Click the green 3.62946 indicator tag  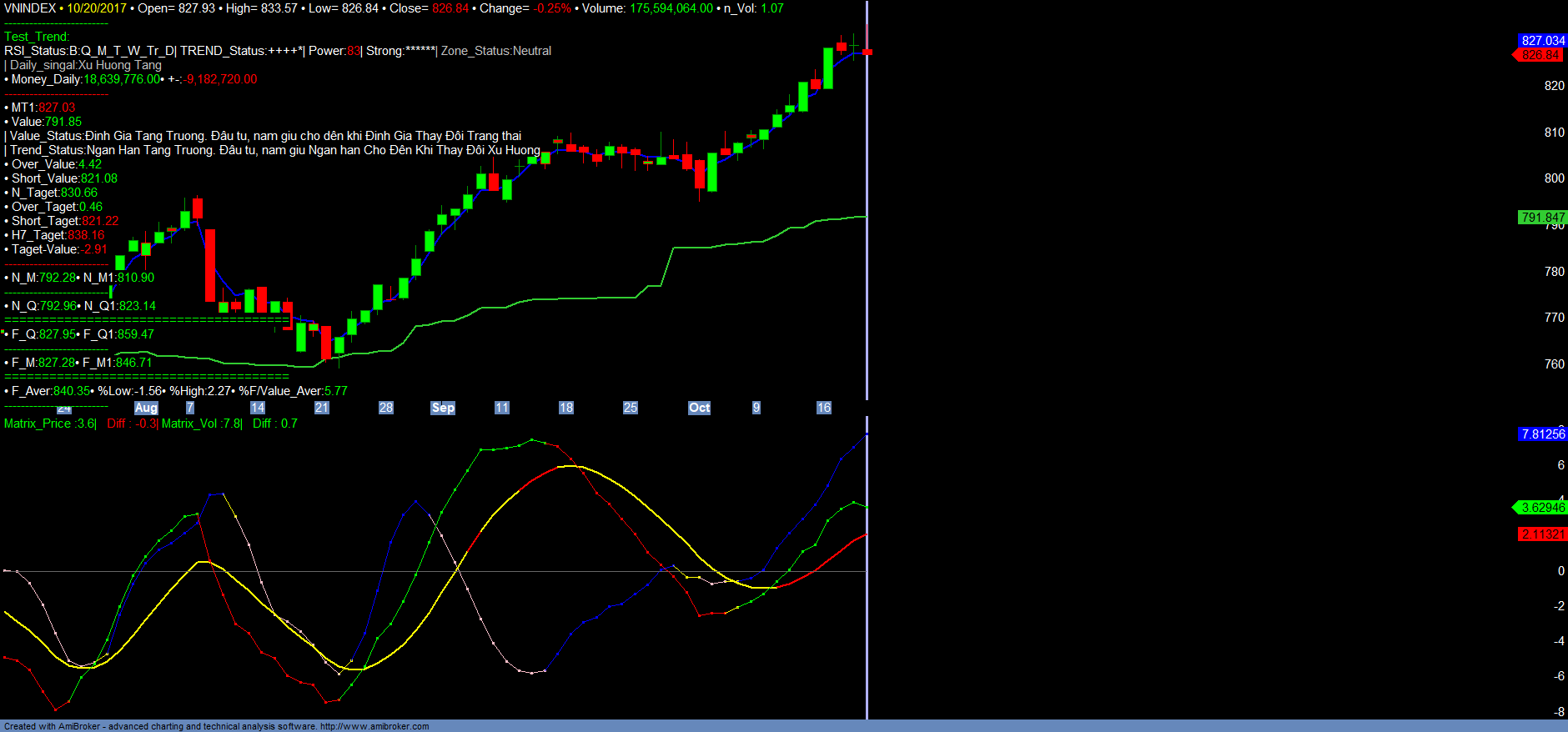(x=1542, y=507)
